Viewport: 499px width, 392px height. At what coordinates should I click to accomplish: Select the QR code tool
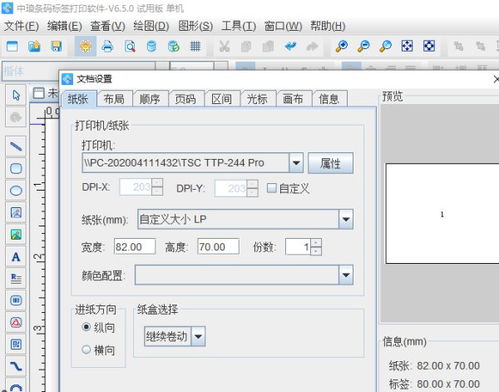point(16,344)
